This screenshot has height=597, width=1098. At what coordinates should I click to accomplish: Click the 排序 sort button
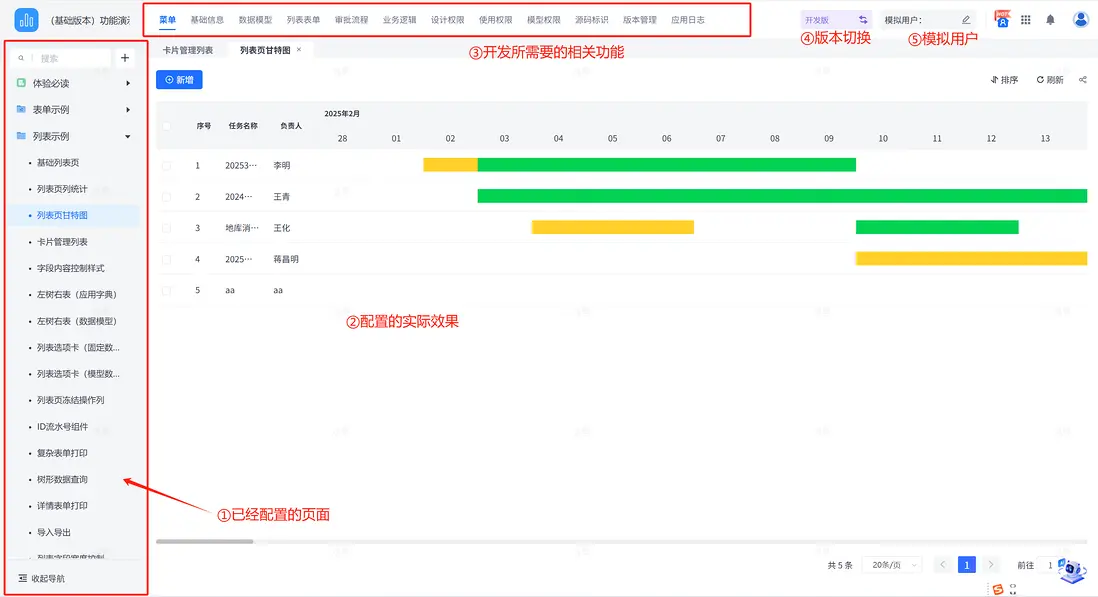click(1004, 80)
